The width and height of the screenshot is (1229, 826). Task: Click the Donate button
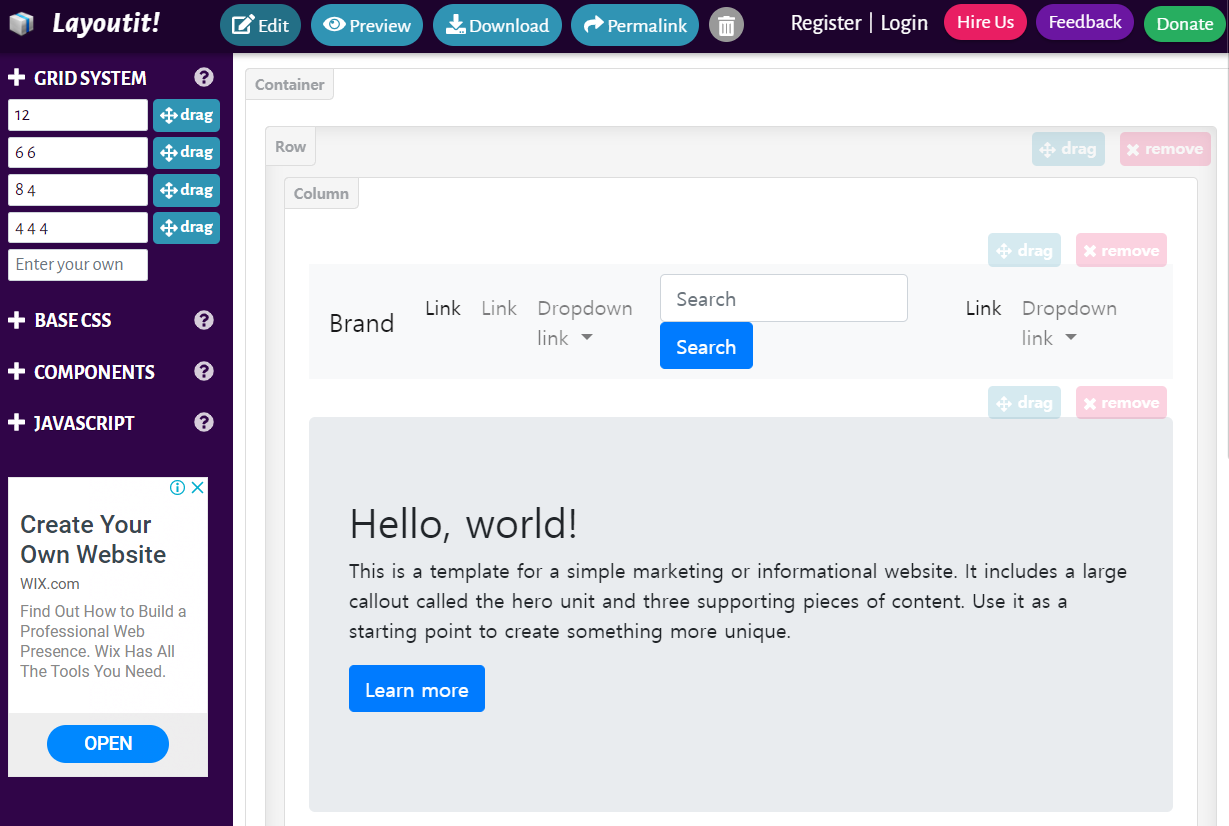[1185, 24]
